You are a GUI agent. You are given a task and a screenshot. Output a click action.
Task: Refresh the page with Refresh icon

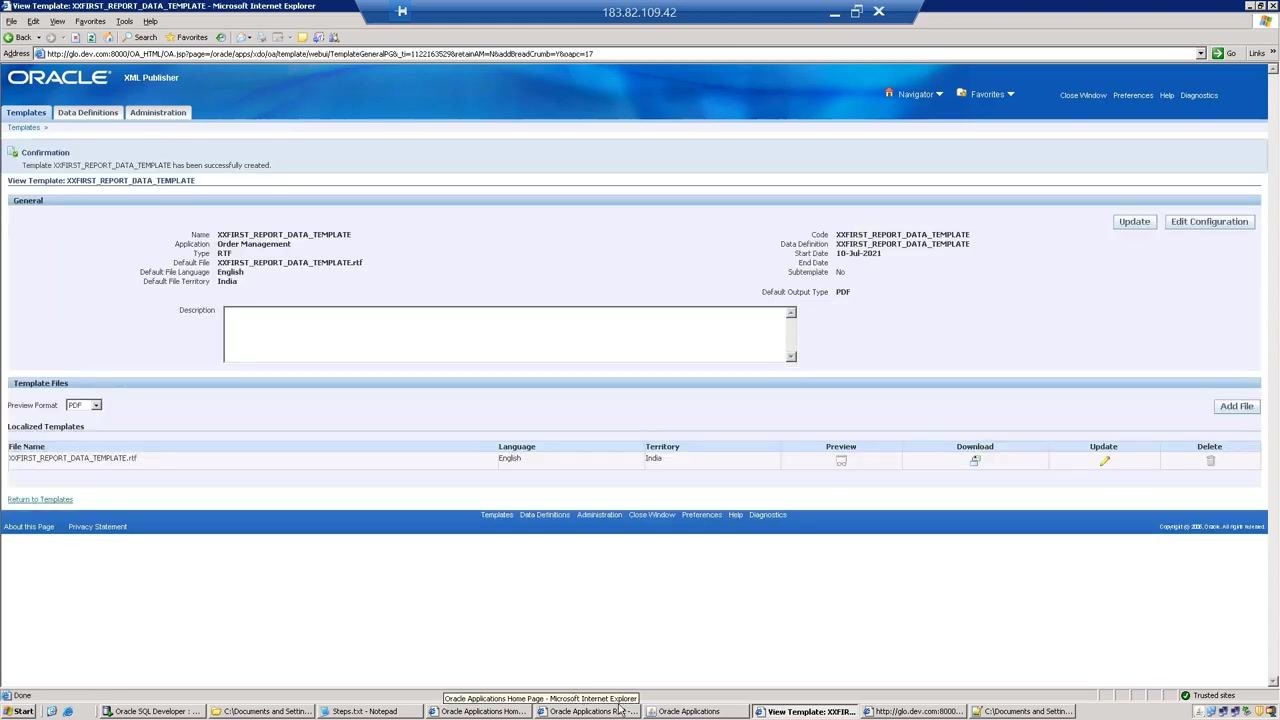click(x=91, y=37)
